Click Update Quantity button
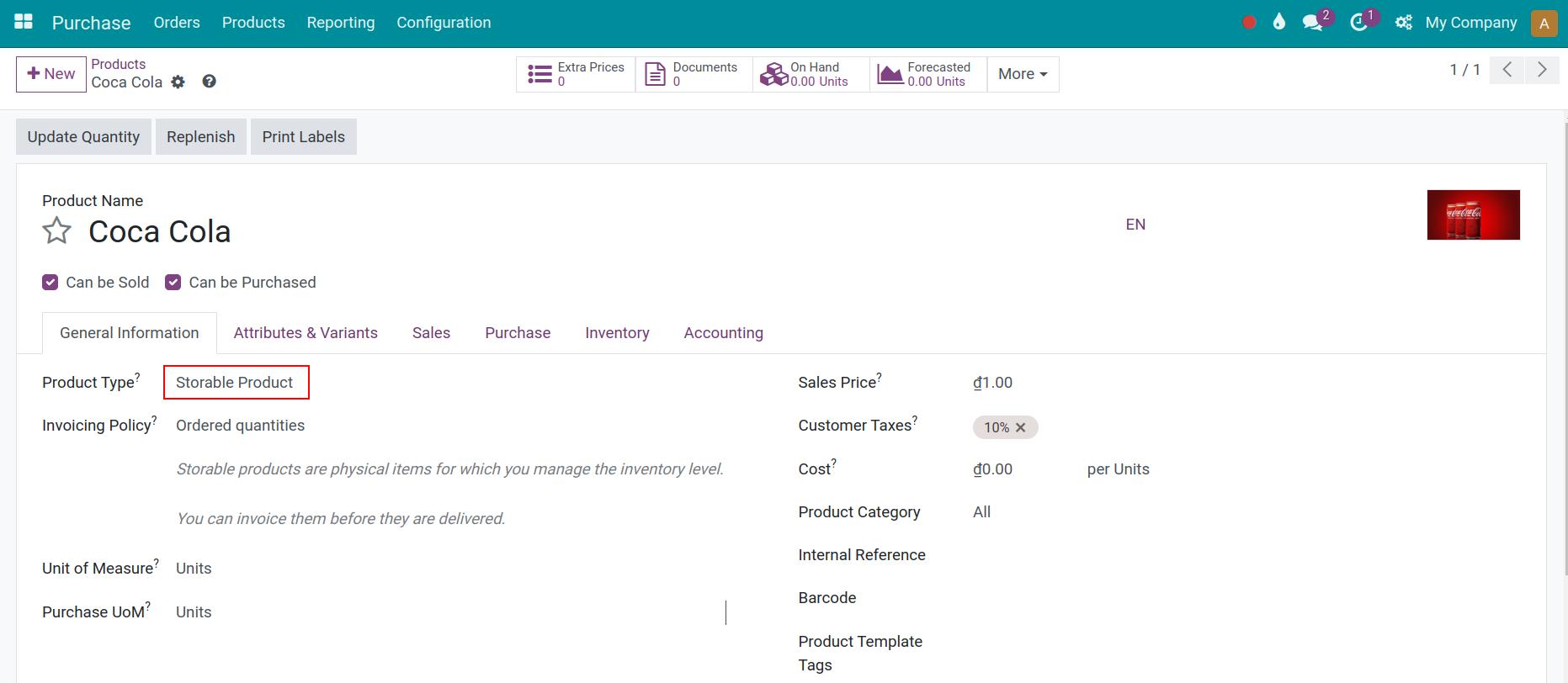1568x683 pixels. (x=83, y=137)
